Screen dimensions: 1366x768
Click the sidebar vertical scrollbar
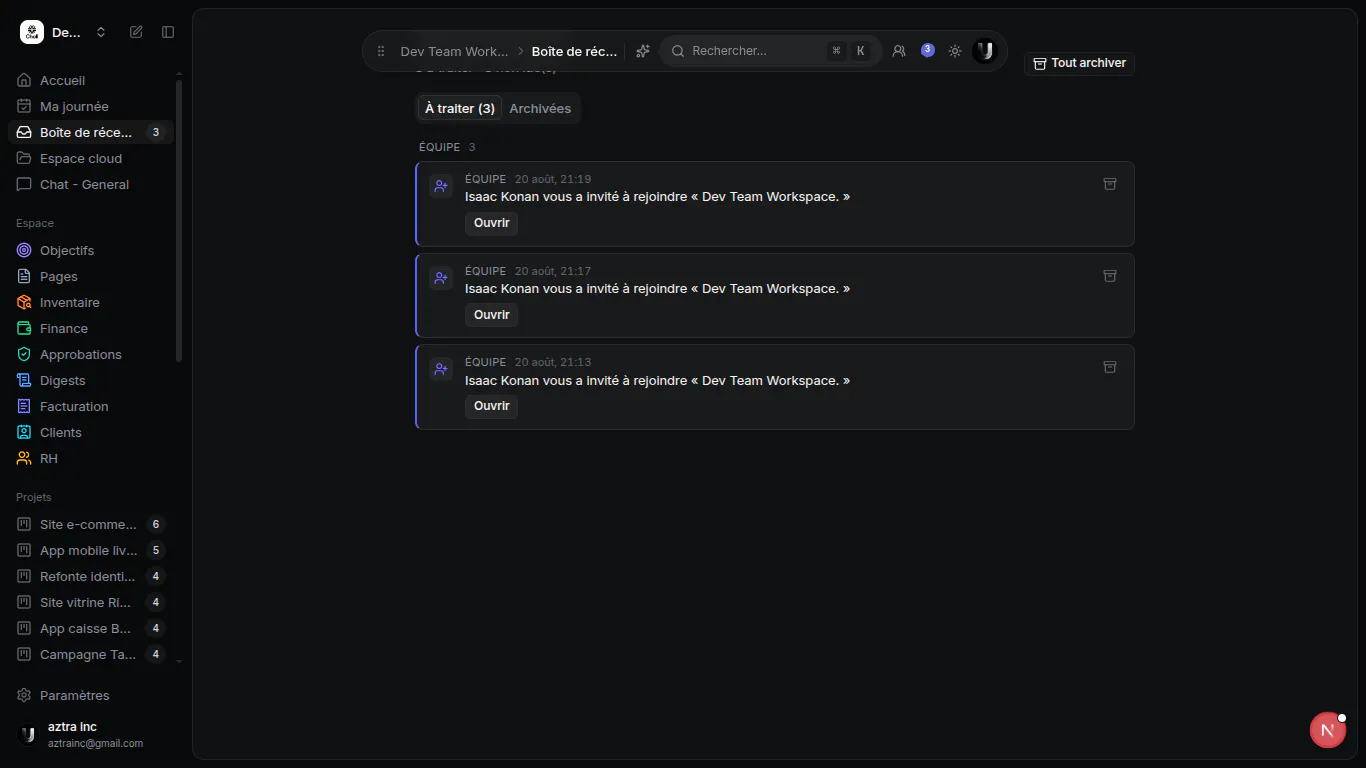[179, 220]
